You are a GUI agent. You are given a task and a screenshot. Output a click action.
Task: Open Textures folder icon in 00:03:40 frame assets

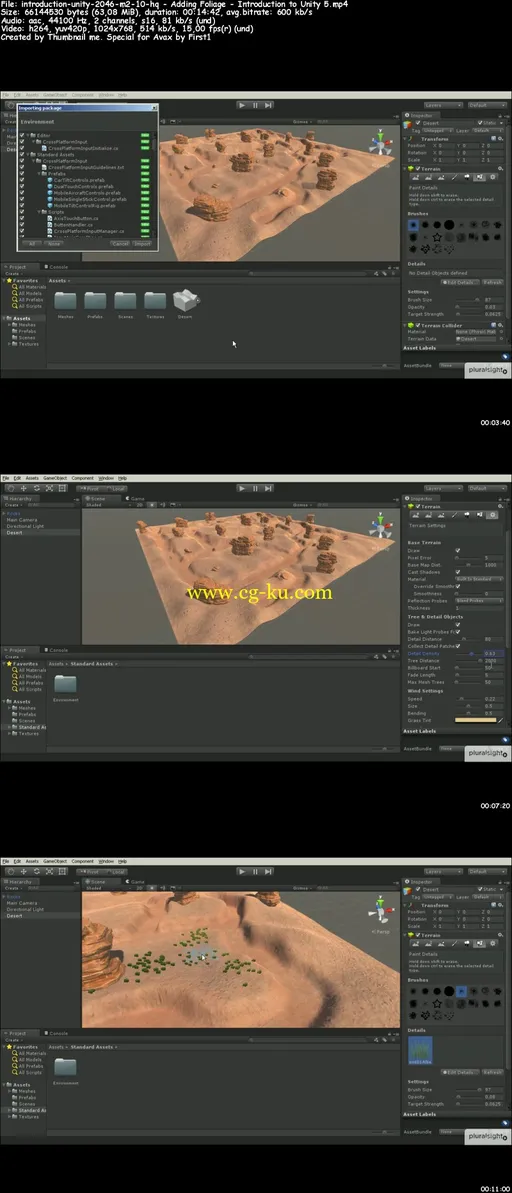[154, 303]
